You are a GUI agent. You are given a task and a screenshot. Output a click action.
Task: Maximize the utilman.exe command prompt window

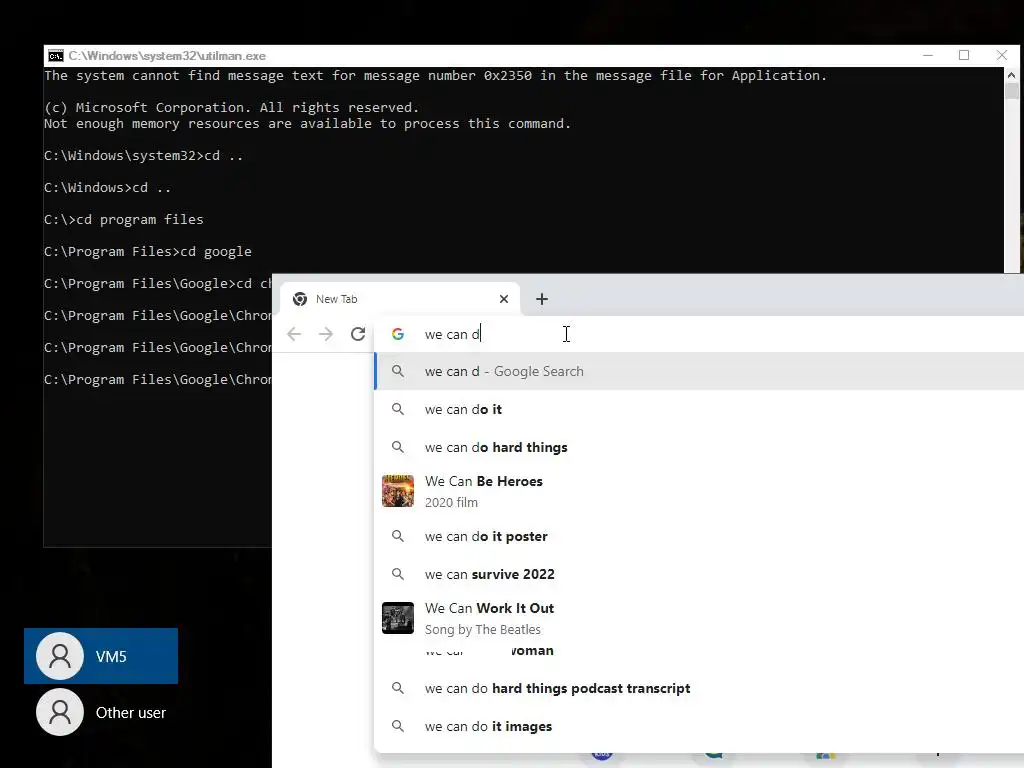[x=964, y=56]
